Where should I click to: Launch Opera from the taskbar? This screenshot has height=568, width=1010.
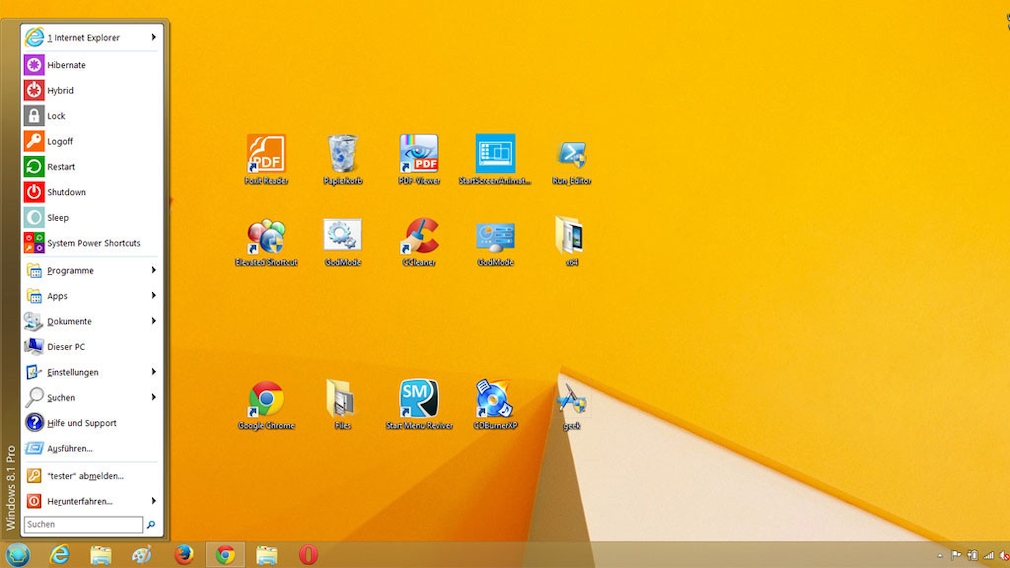(308, 554)
